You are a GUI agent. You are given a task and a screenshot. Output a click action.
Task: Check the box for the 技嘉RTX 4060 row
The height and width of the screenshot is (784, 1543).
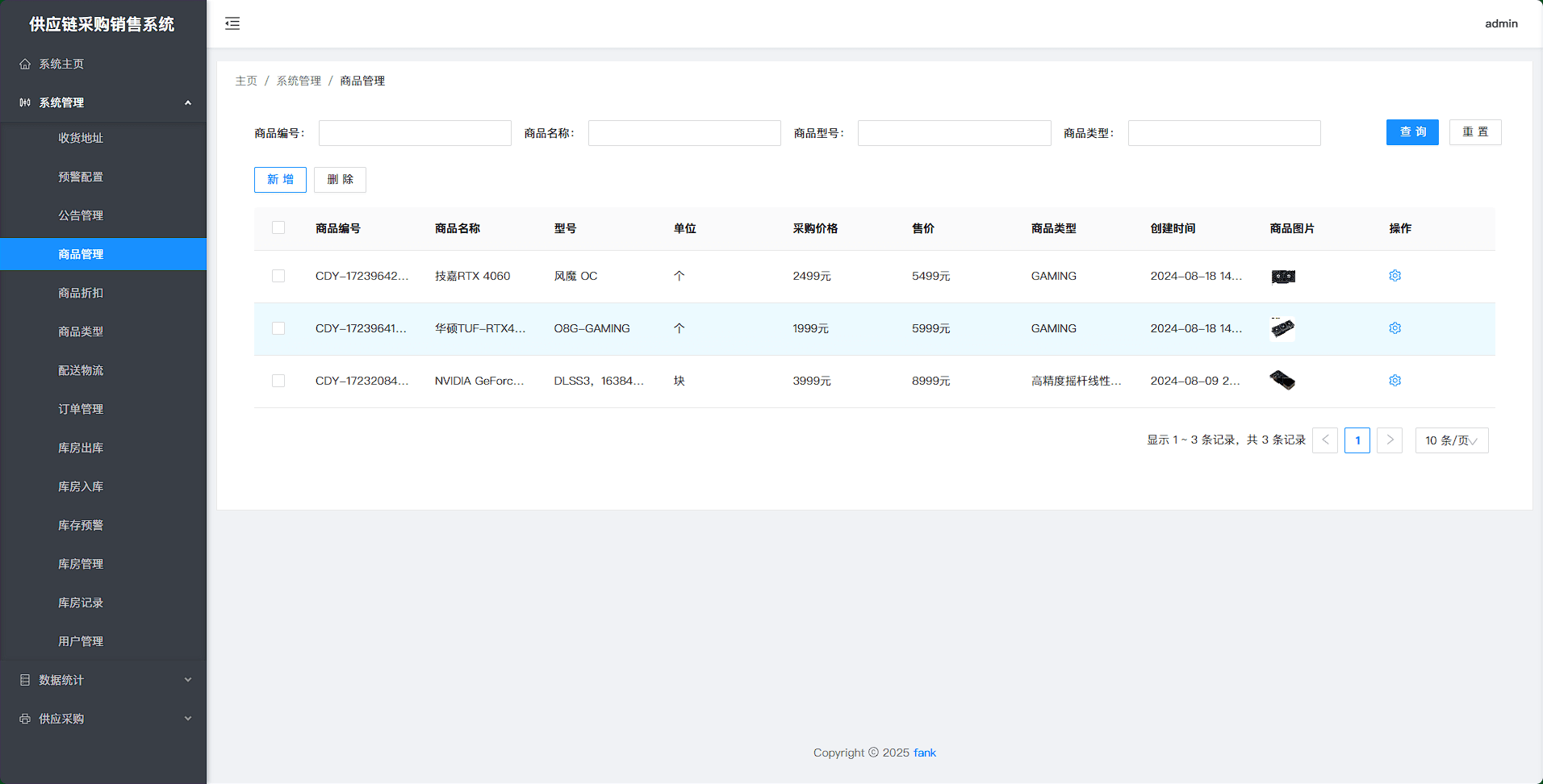point(278,276)
